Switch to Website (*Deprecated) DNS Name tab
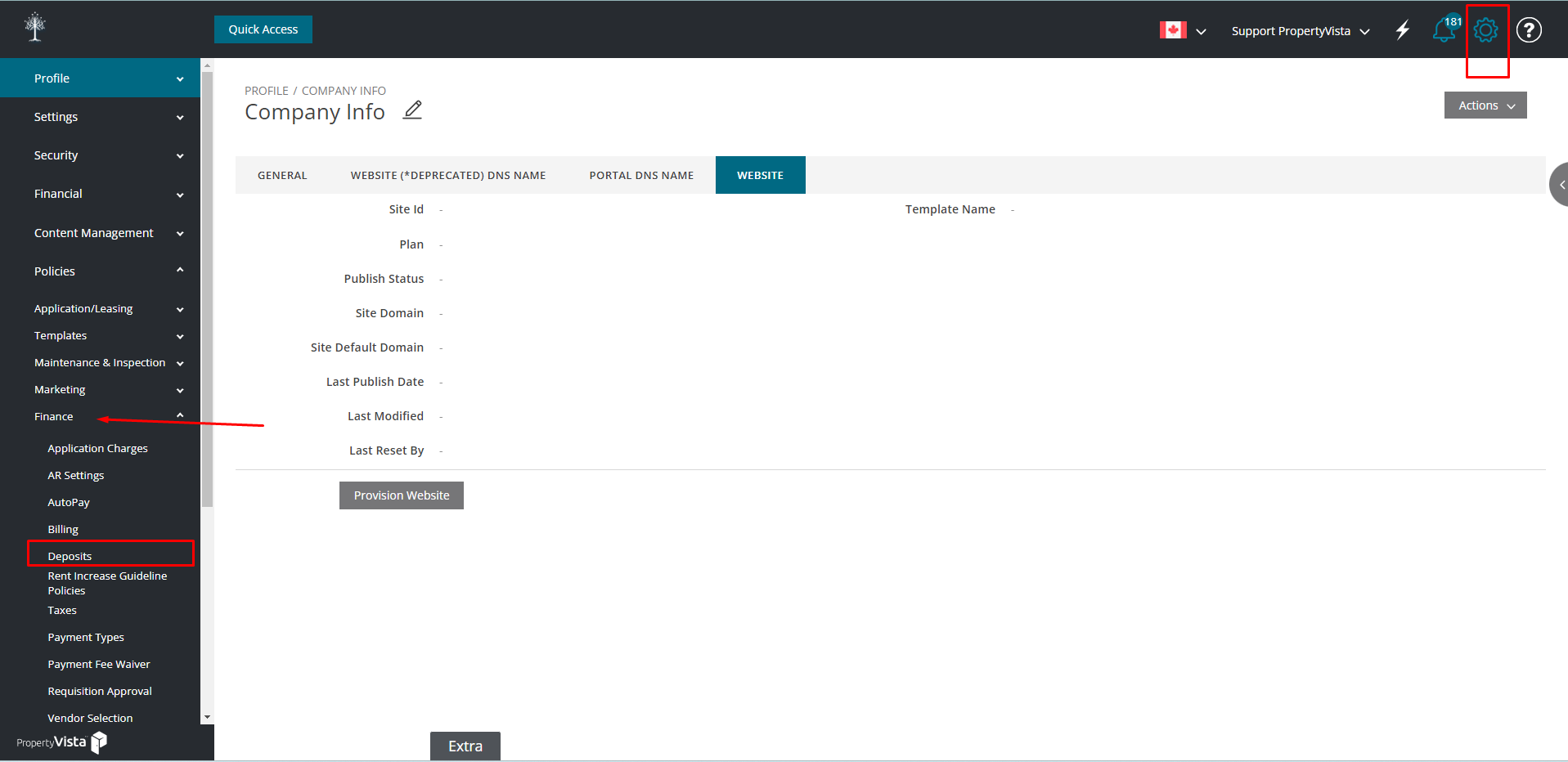The width and height of the screenshot is (1568, 762). pos(448,175)
